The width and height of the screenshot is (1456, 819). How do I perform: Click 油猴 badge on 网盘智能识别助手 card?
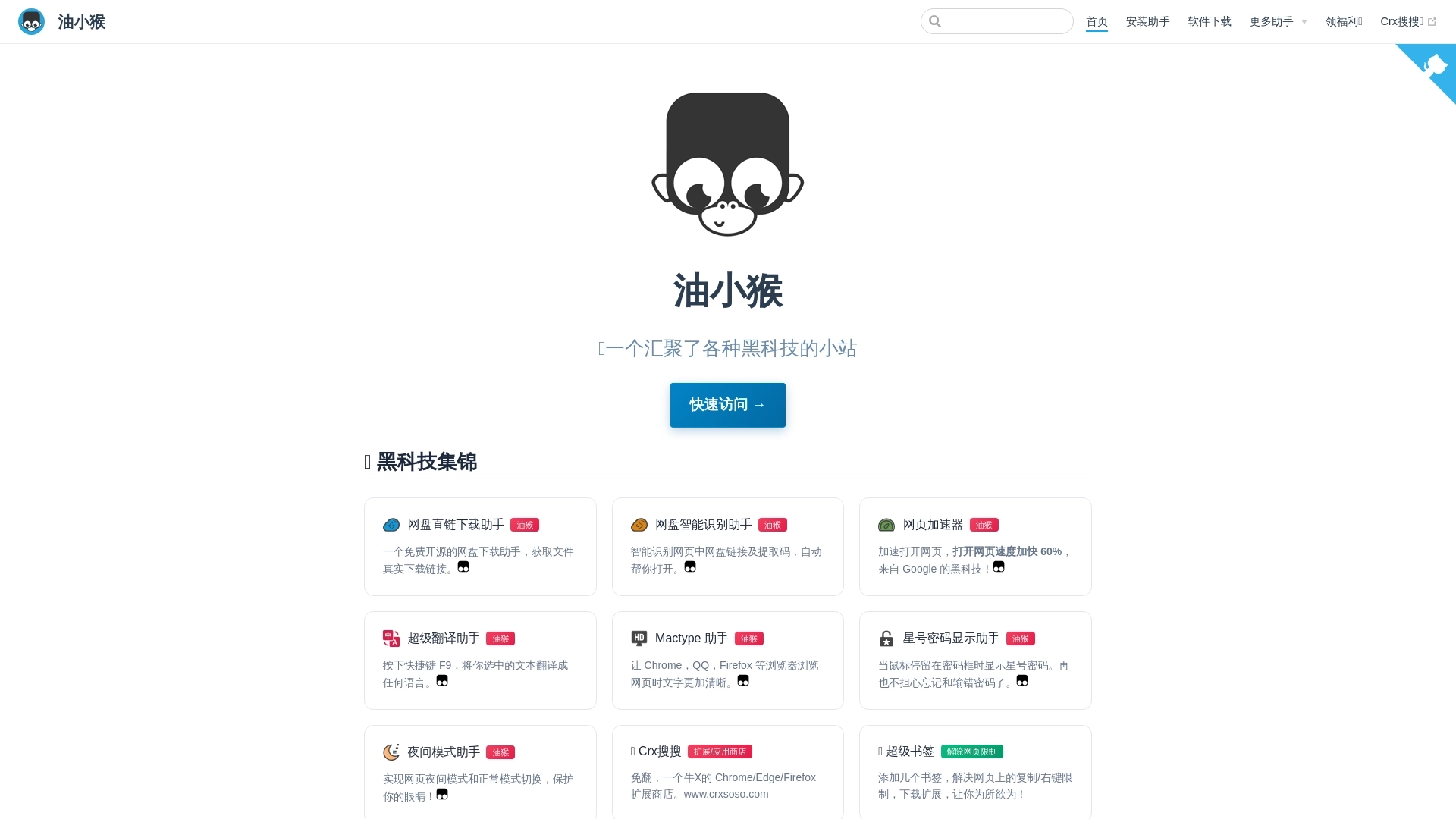pos(773,525)
